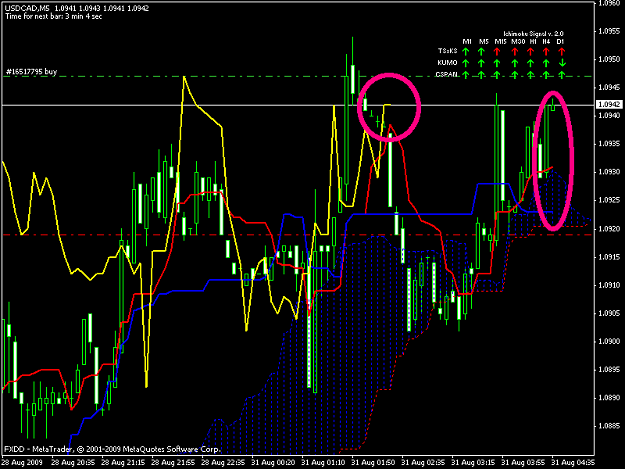Click the KUMO M5 up arrow

pos(481,63)
